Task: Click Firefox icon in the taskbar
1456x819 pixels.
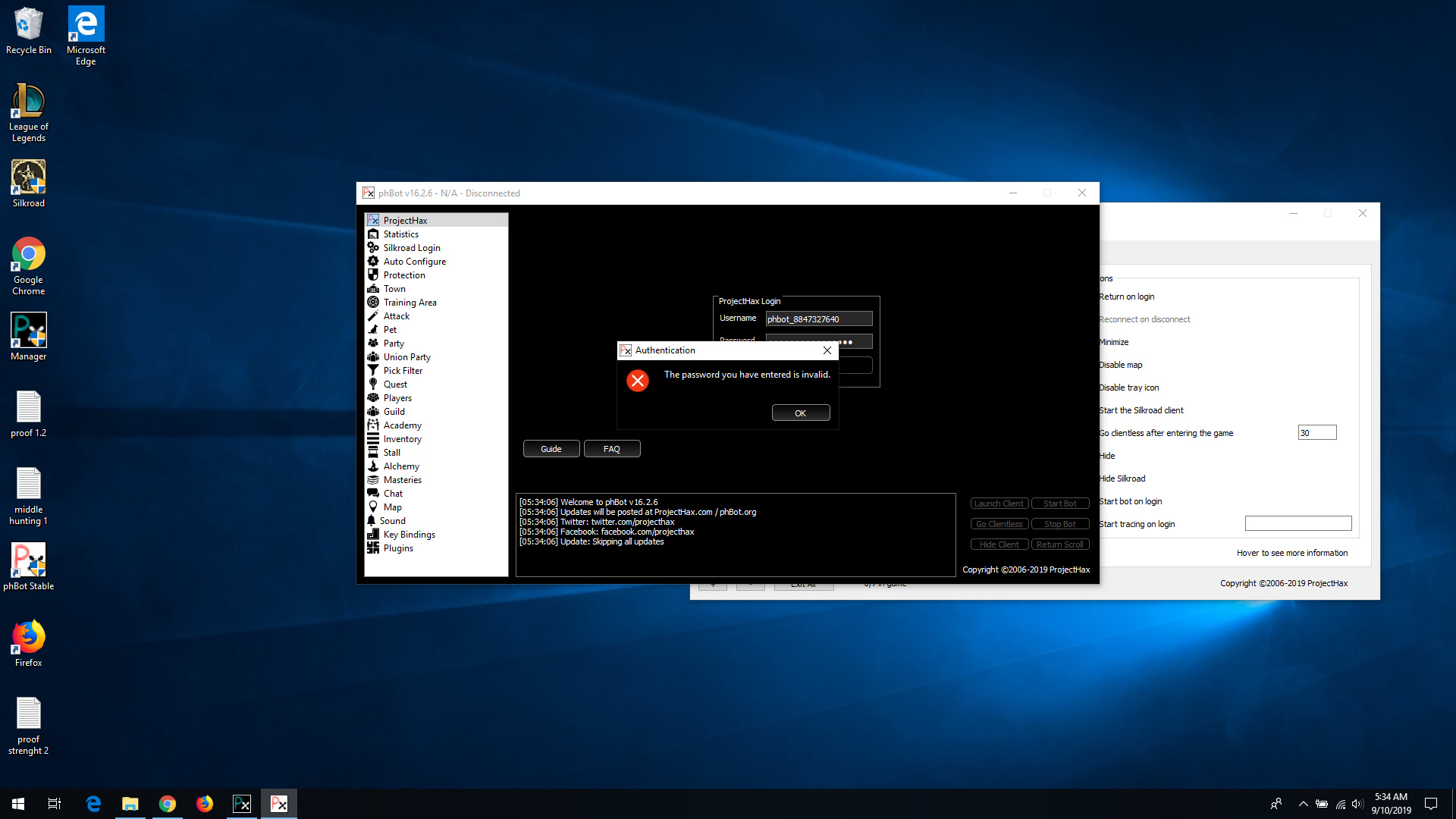Action: pyautogui.click(x=205, y=804)
